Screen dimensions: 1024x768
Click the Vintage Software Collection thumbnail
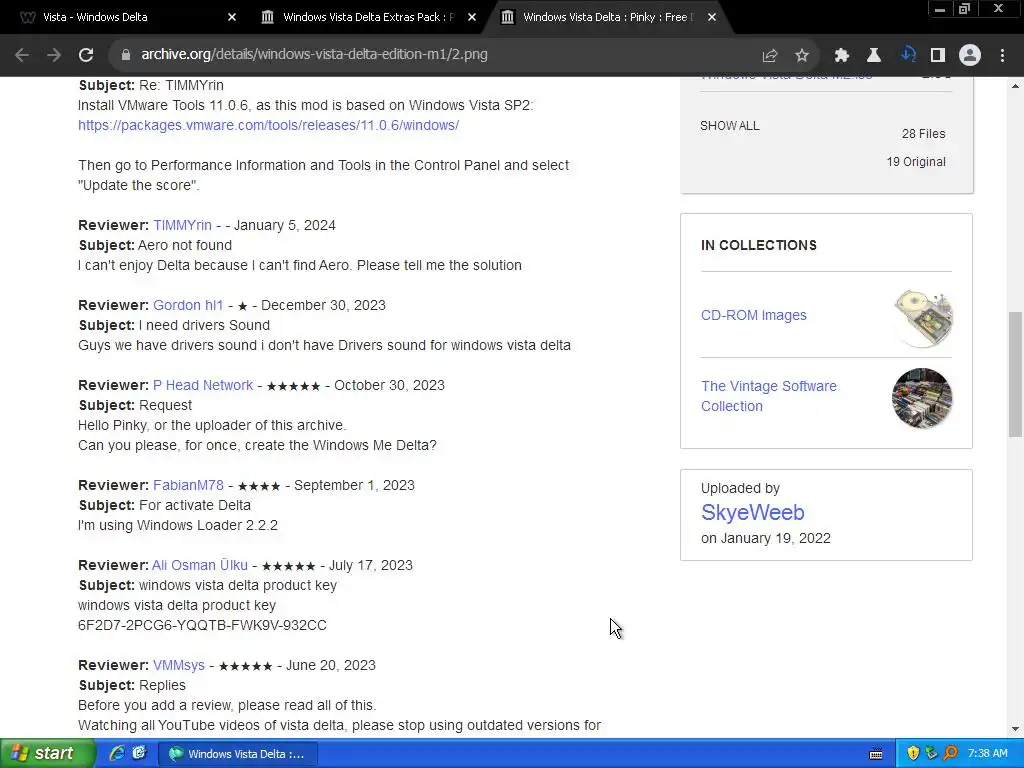tap(922, 398)
